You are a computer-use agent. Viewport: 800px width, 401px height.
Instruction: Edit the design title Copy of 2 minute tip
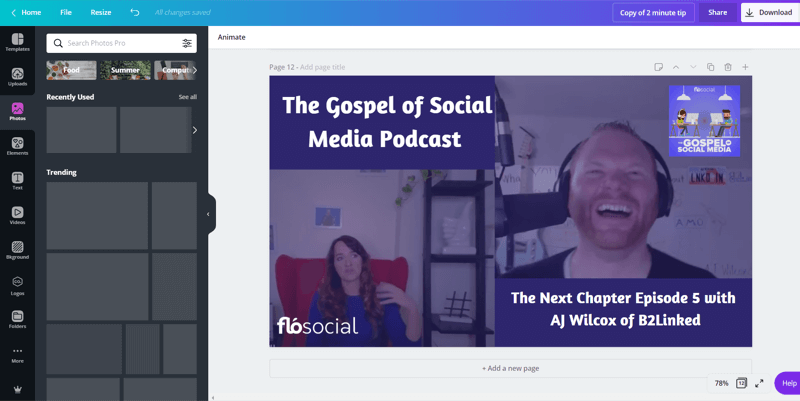(x=653, y=13)
